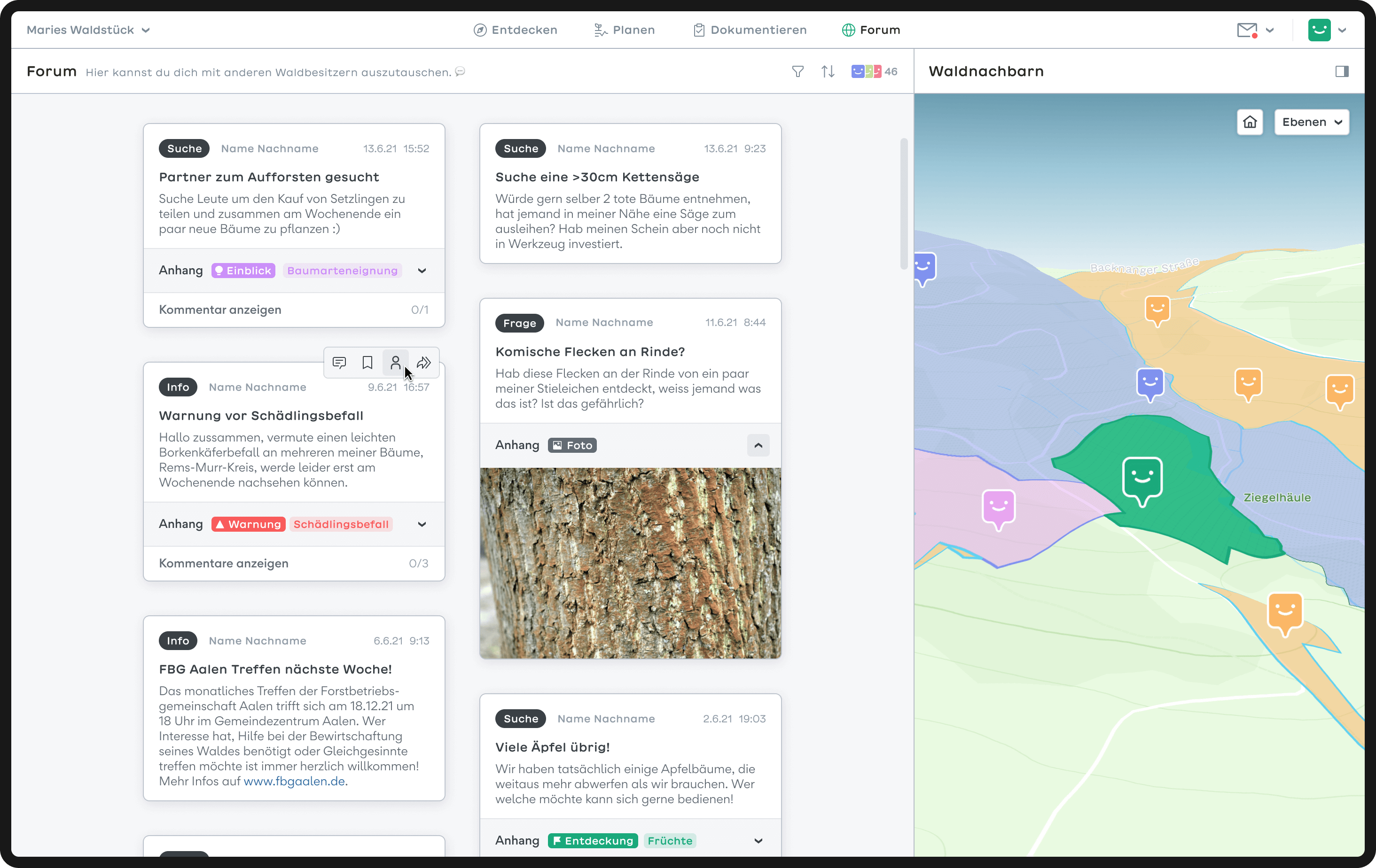Click the green Entdeckung tag
Image resolution: width=1376 pixels, height=868 pixels.
pos(593,841)
